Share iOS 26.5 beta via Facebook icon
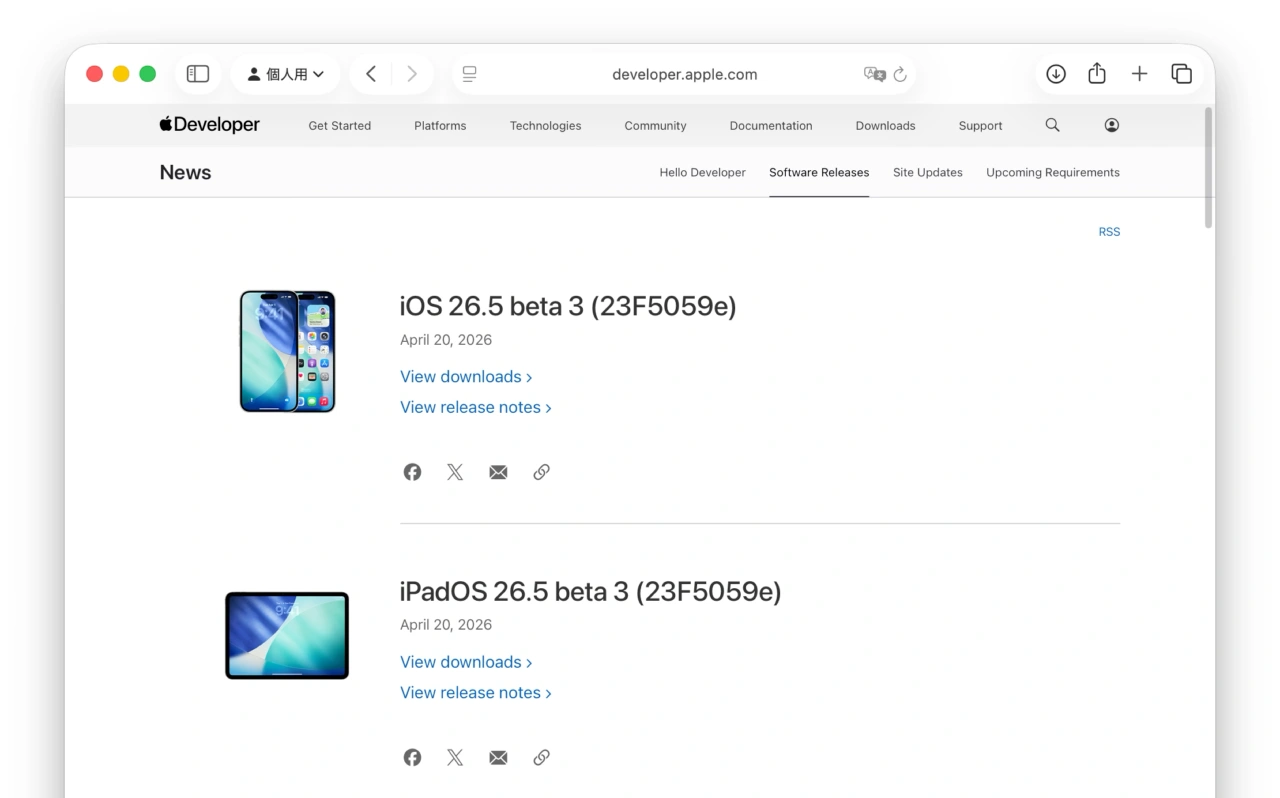This screenshot has width=1280, height=798. click(x=412, y=471)
